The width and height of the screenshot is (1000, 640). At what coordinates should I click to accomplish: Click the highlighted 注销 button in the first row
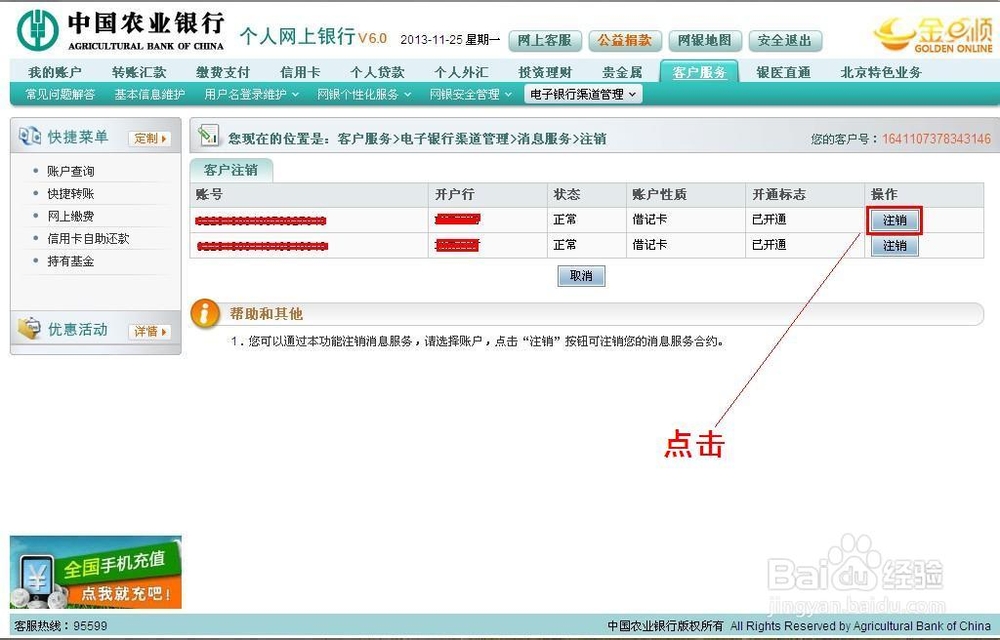893,219
